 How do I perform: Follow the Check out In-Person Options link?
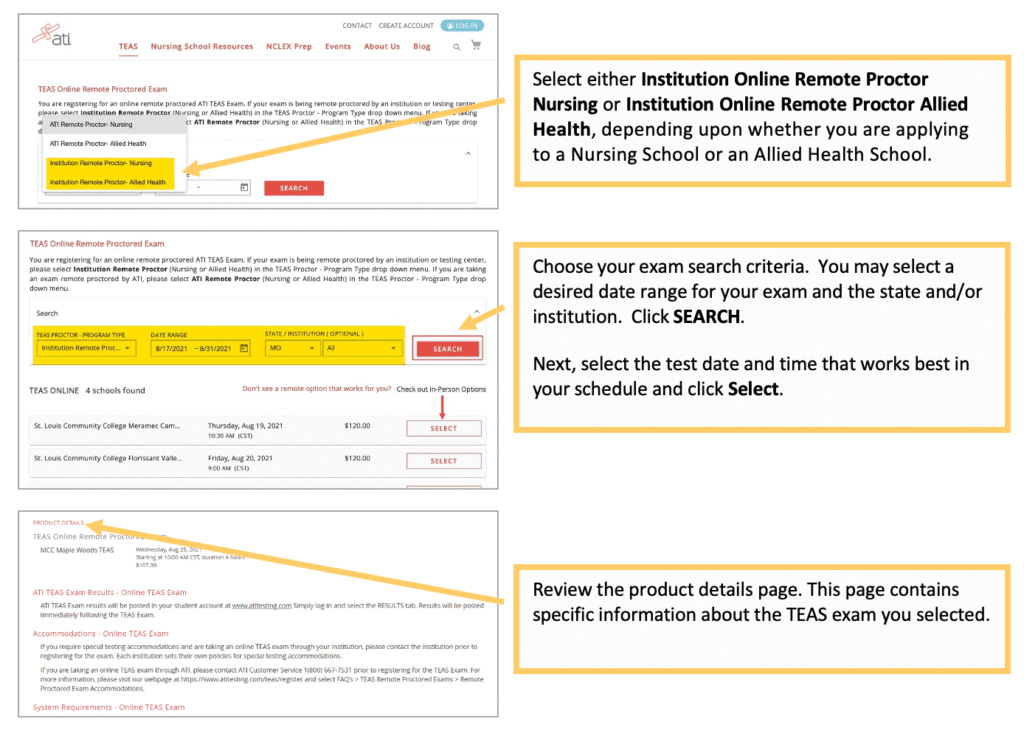click(441, 389)
